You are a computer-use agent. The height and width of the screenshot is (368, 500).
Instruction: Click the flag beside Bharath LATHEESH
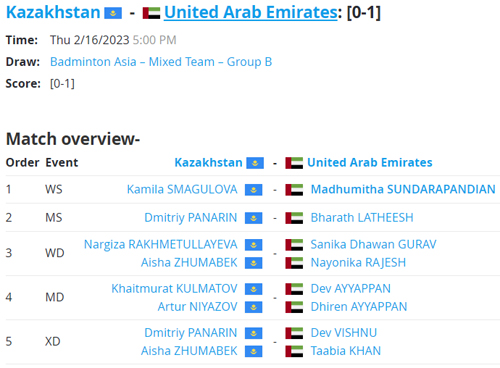click(x=294, y=218)
